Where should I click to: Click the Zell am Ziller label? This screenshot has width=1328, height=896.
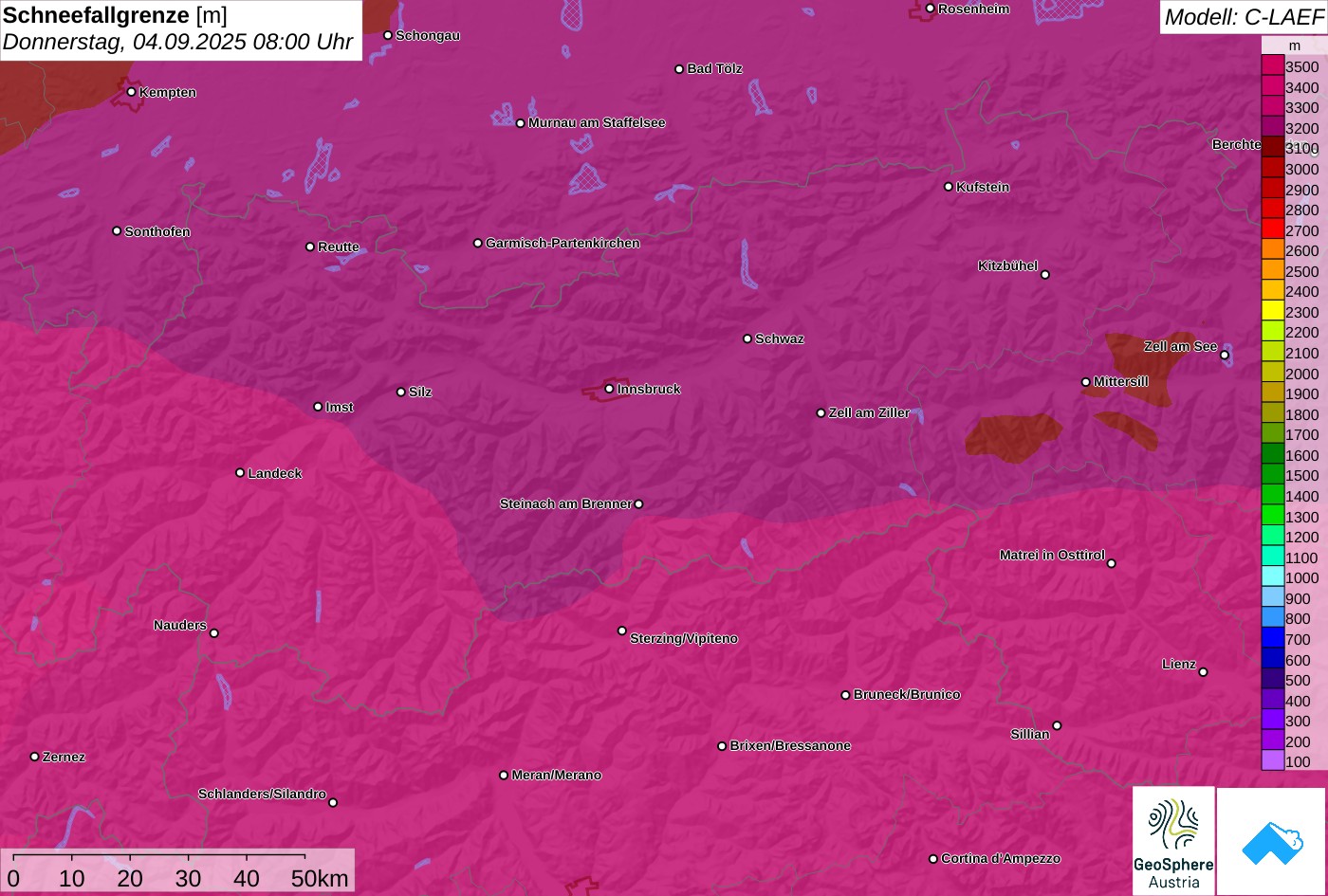869,412
